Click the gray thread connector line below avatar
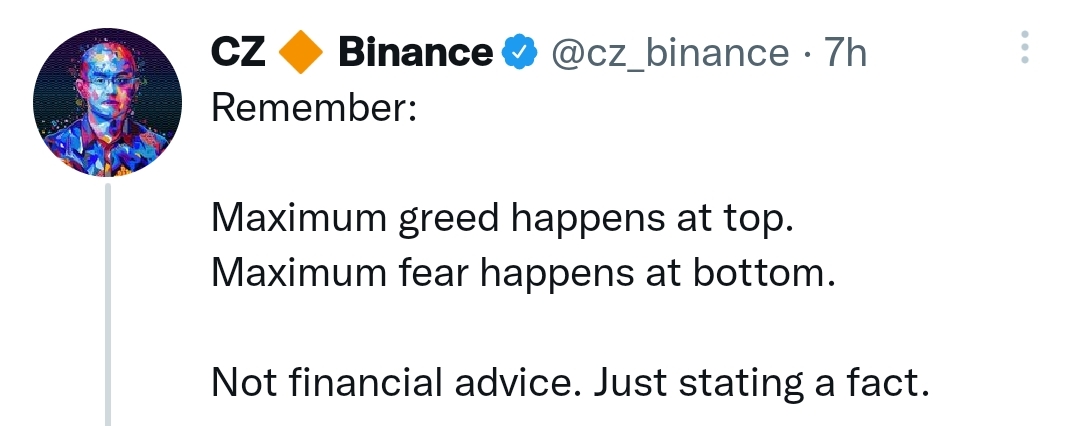This screenshot has height=426, width=1080. click(108, 305)
